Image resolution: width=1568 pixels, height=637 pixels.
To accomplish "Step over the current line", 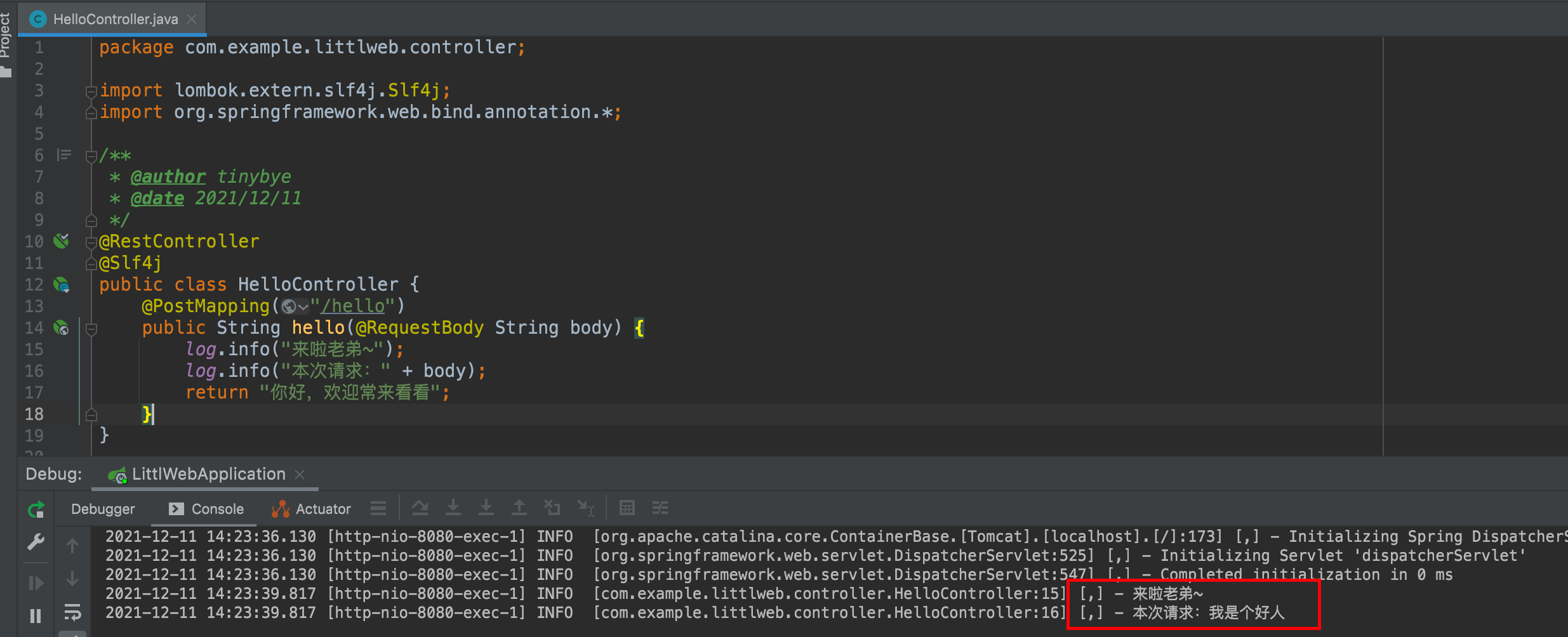I will pos(420,508).
